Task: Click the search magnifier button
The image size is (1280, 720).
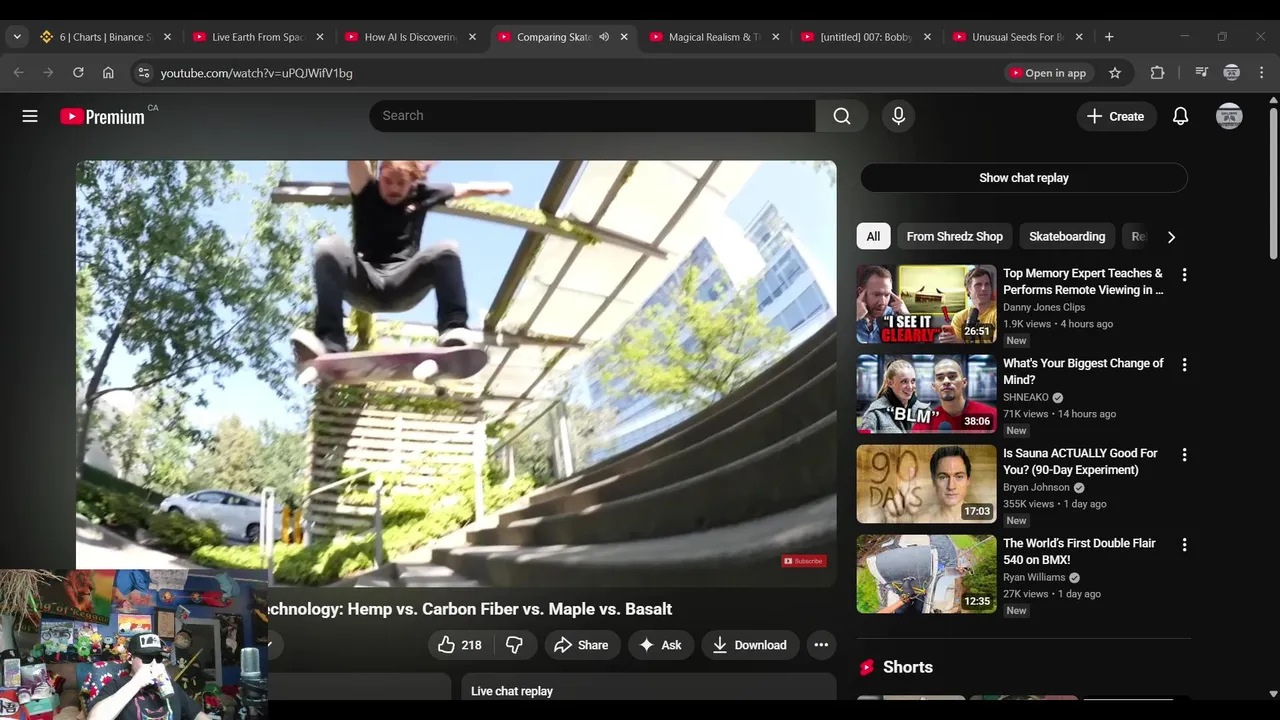Action: [x=842, y=116]
